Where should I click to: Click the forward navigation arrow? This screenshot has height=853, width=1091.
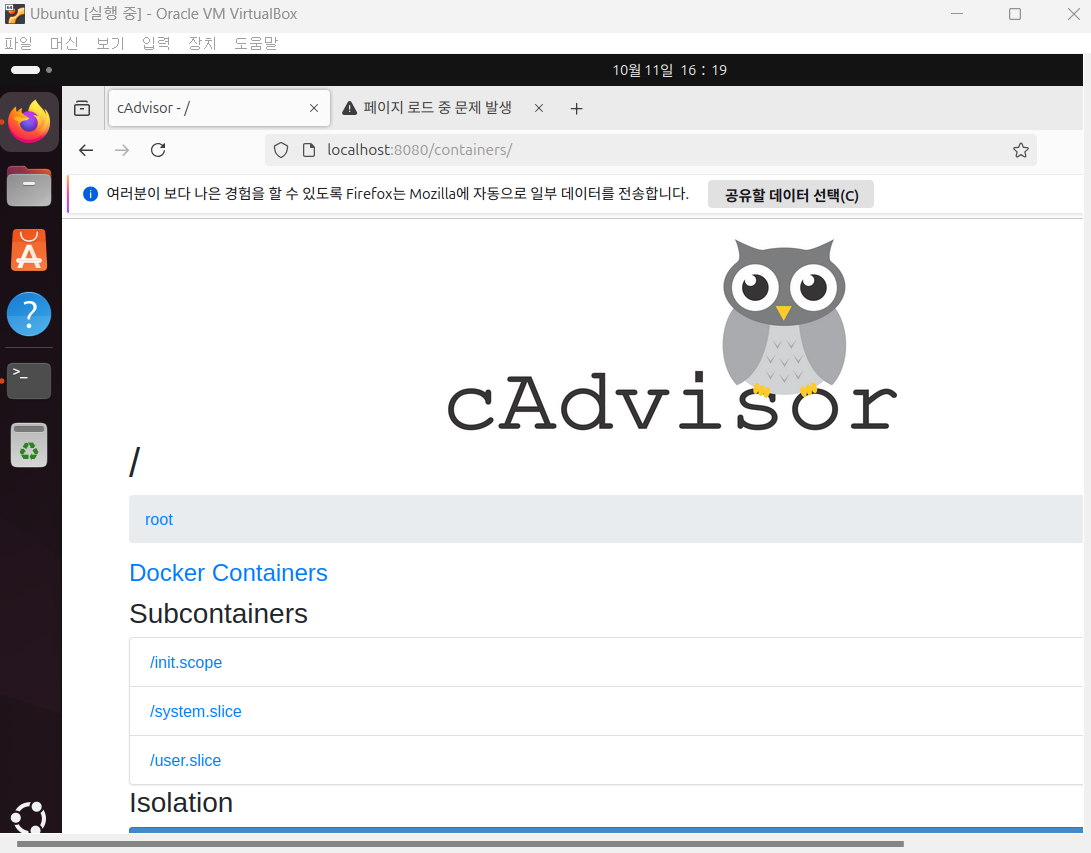122,150
